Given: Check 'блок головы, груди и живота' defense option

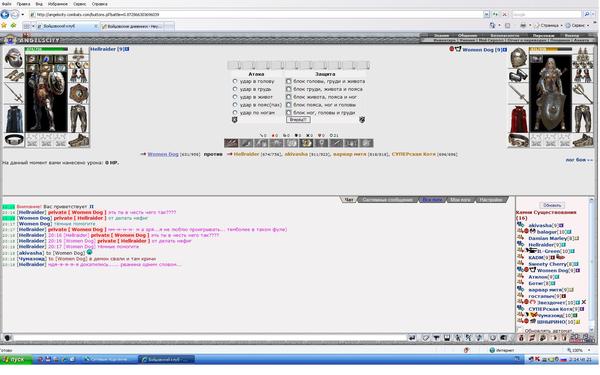Looking at the screenshot, I should coord(289,81).
